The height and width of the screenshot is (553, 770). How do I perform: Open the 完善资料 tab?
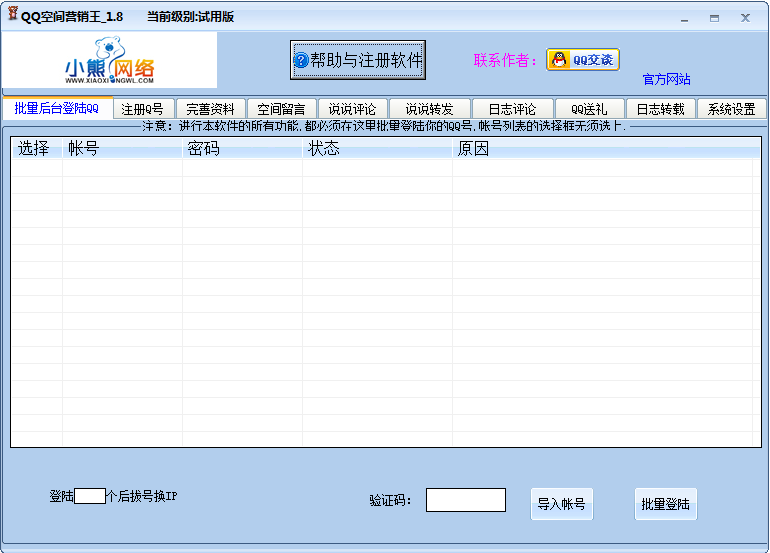pos(210,109)
